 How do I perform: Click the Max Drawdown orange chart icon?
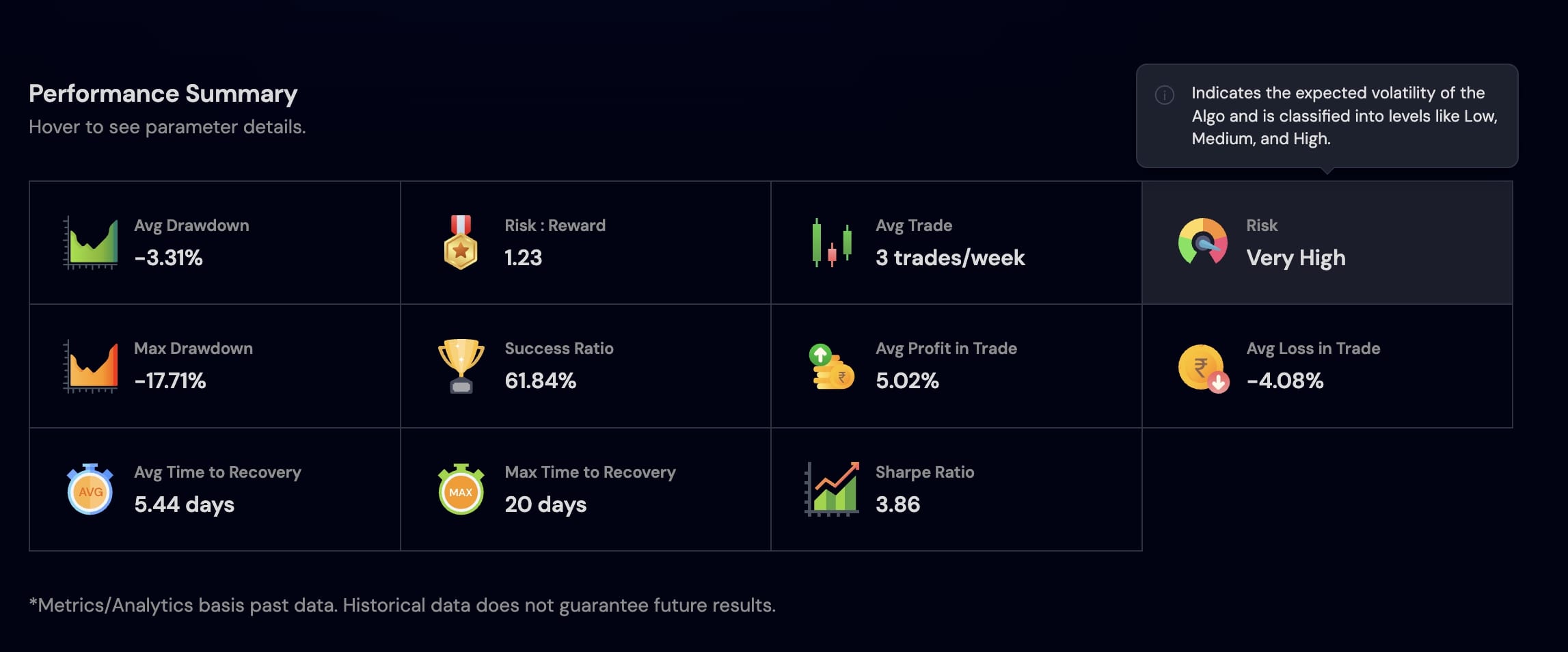[91, 366]
